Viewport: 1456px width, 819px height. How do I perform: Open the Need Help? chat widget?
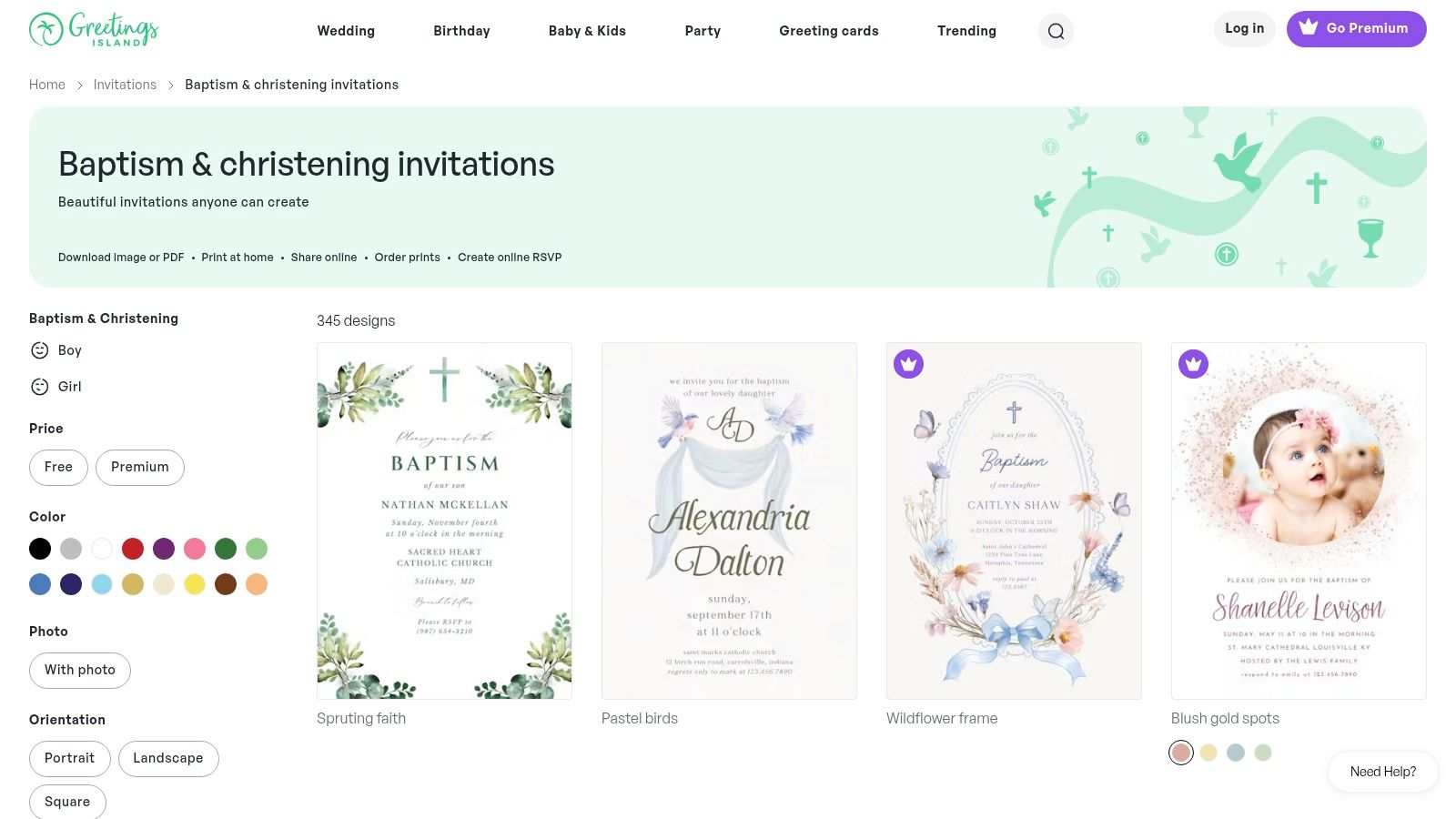[1383, 772]
